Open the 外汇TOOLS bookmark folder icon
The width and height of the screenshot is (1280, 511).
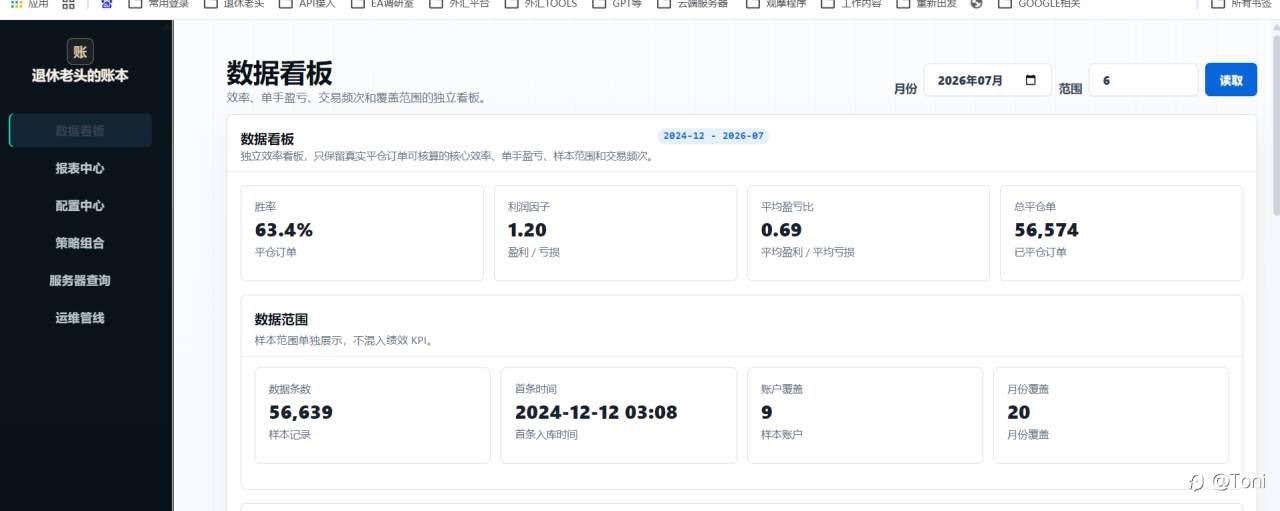512,4
